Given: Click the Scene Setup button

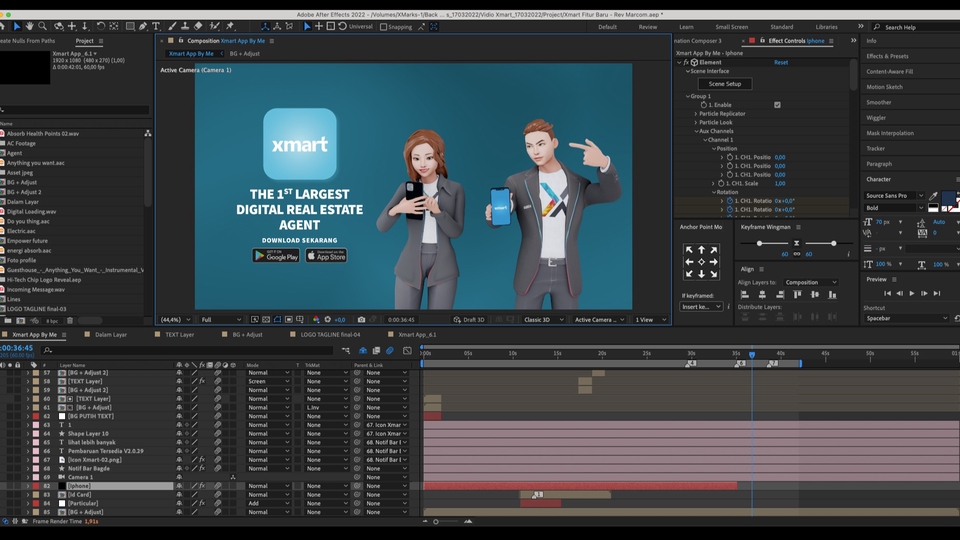Looking at the screenshot, I should [725, 84].
